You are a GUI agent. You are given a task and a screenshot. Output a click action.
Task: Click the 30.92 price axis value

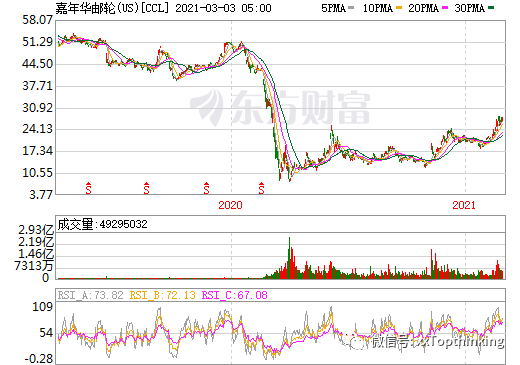click(37, 108)
